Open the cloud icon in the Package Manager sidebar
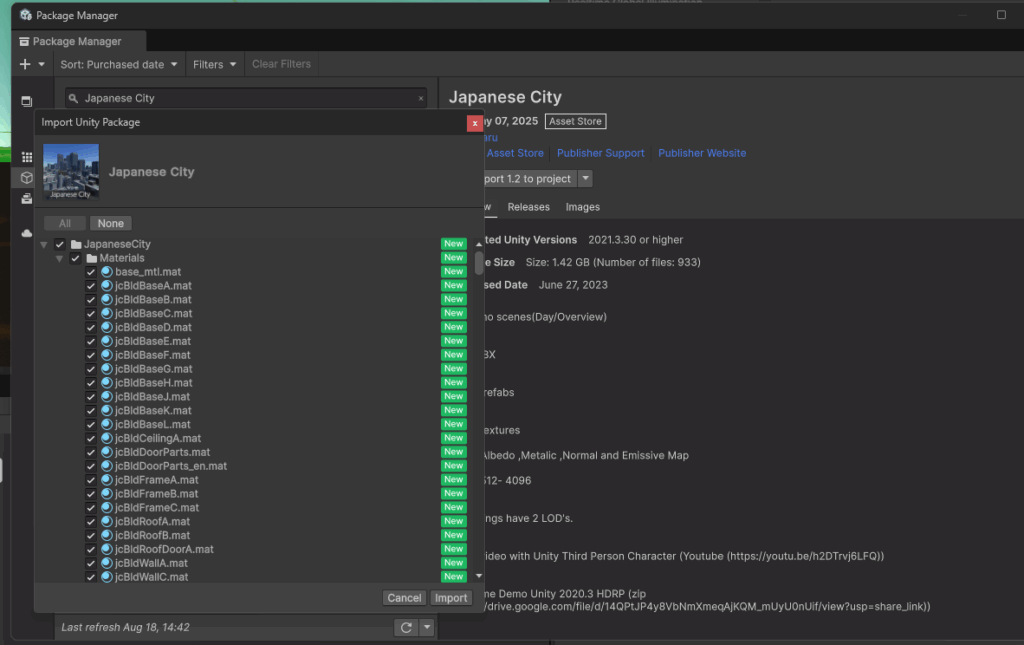 pyautogui.click(x=27, y=233)
